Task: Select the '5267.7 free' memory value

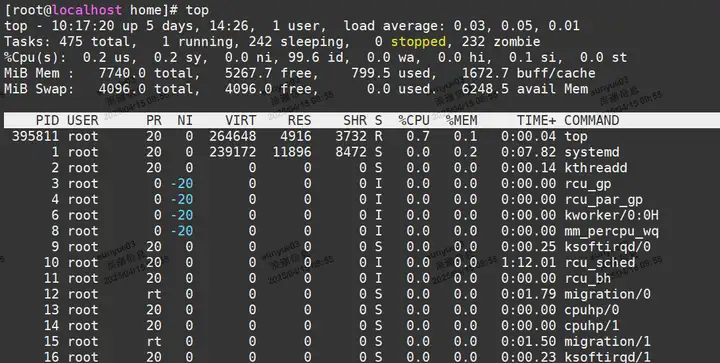Action: coord(270,73)
